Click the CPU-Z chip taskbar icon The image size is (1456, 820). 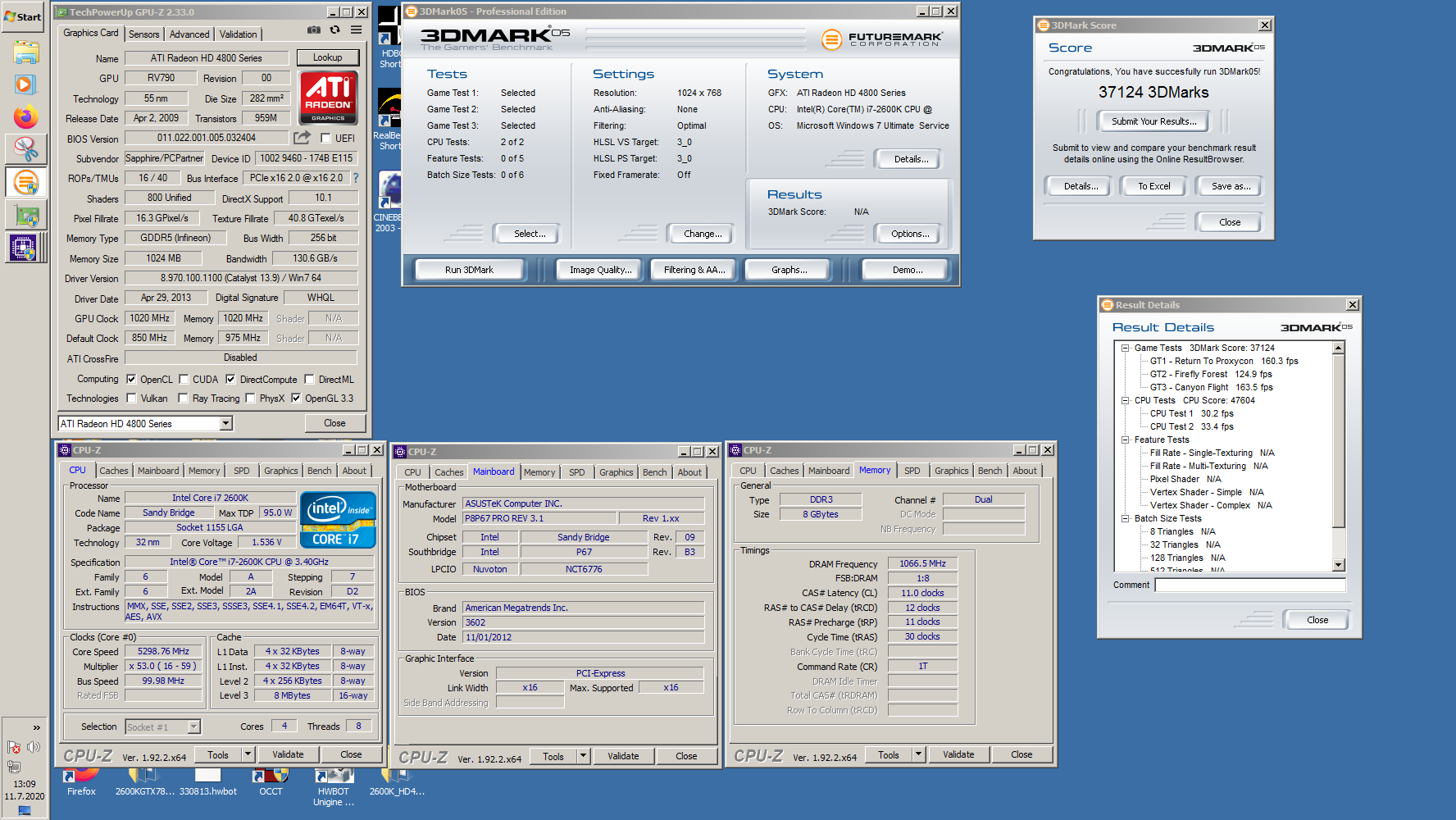pos(23,248)
